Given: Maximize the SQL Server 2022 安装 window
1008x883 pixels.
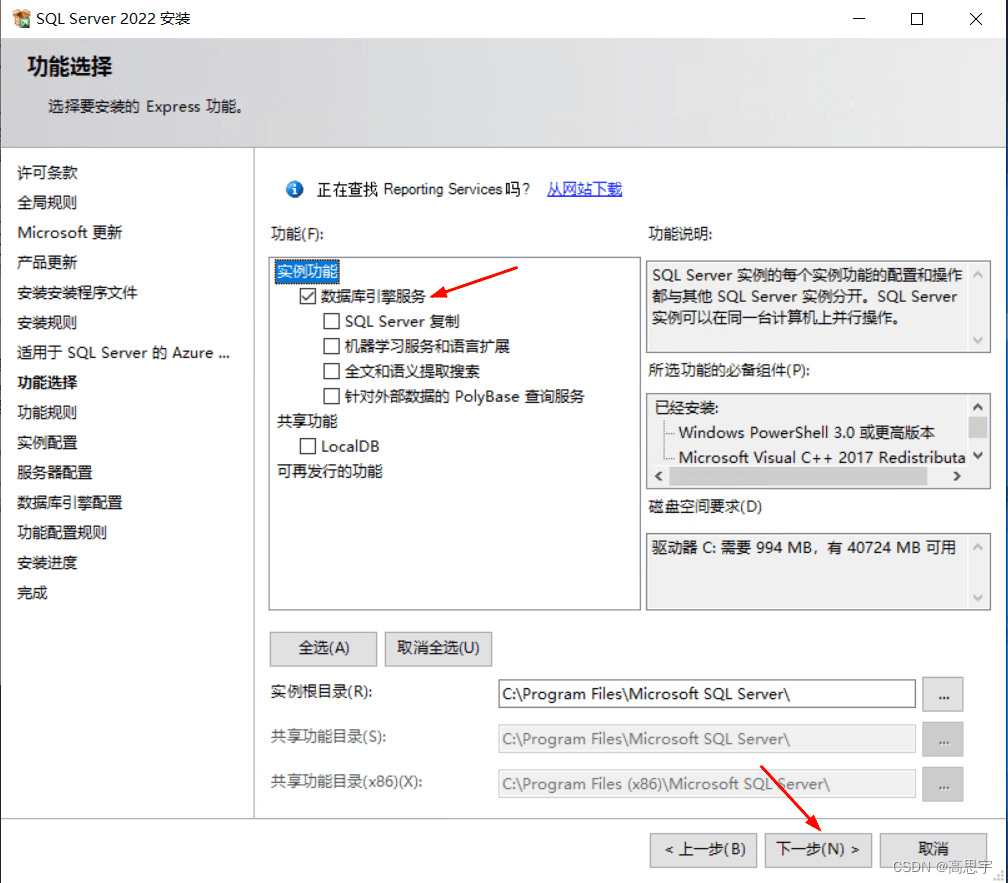Looking at the screenshot, I should point(917,19).
